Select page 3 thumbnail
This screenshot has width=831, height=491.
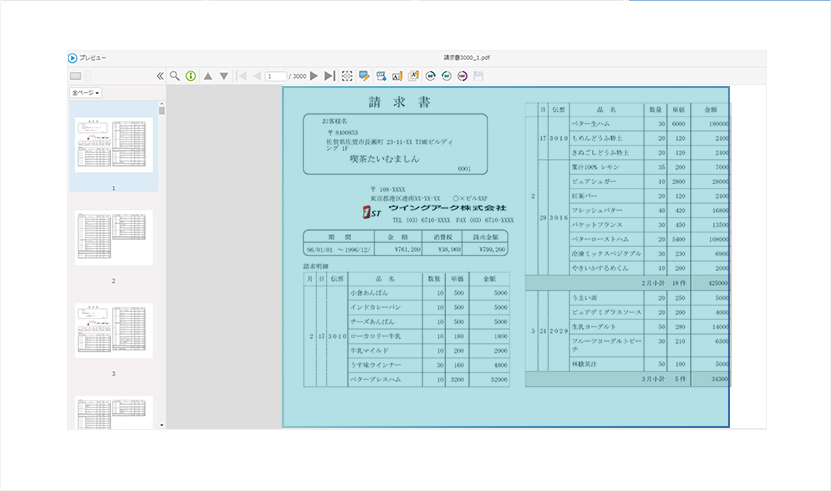[113, 330]
